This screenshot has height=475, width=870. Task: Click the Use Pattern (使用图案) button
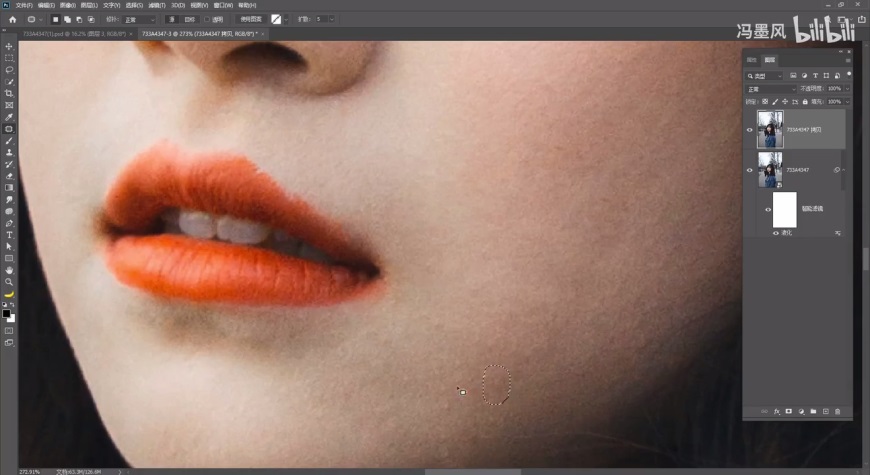tap(250, 19)
